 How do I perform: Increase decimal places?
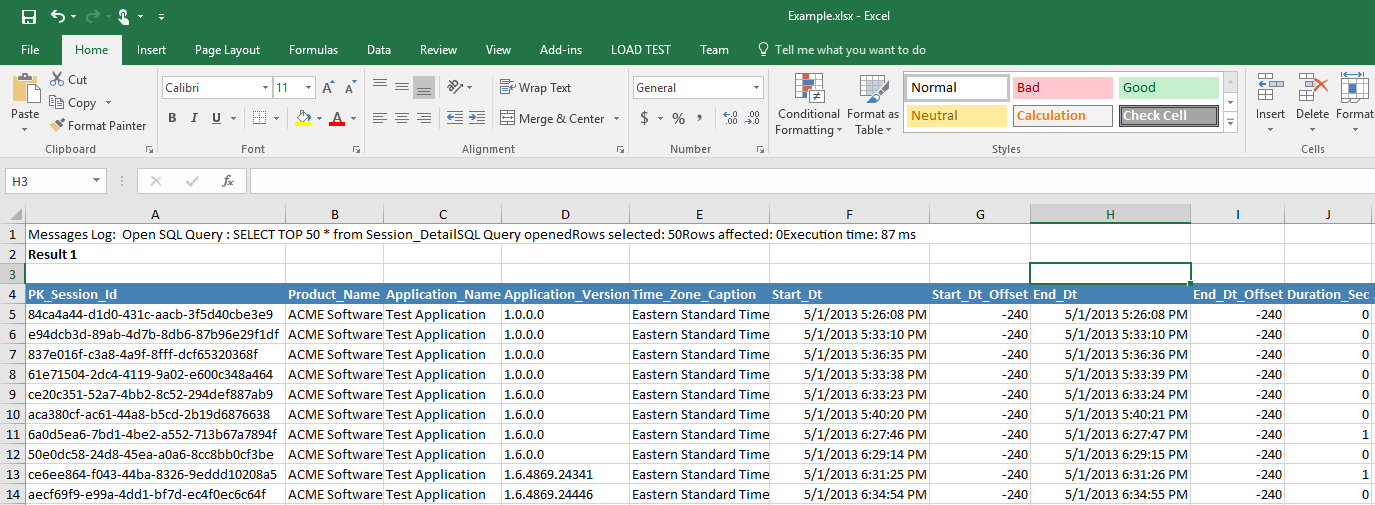pyautogui.click(x=730, y=118)
